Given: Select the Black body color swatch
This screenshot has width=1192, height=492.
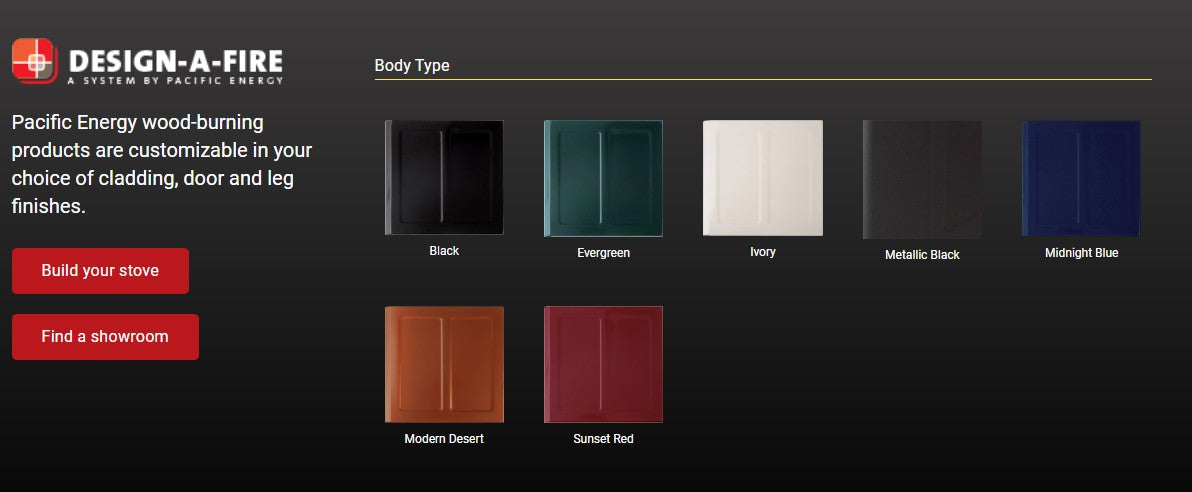Looking at the screenshot, I should click(x=444, y=177).
